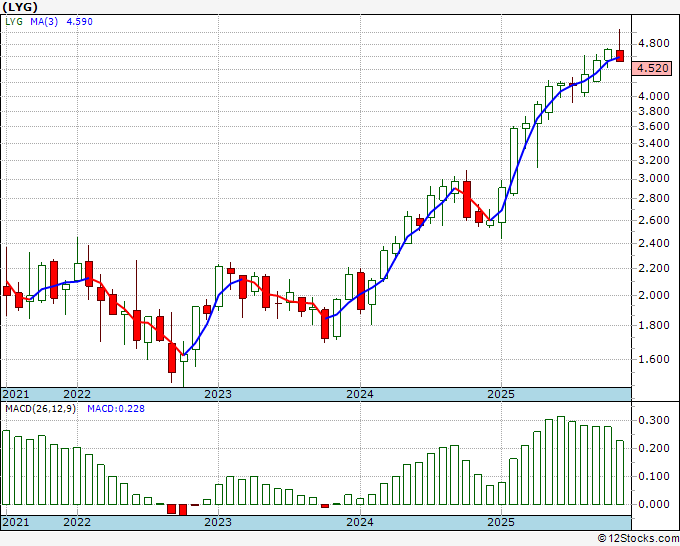
Task: Click 2024 on the price chart time axis
Action: click(360, 394)
